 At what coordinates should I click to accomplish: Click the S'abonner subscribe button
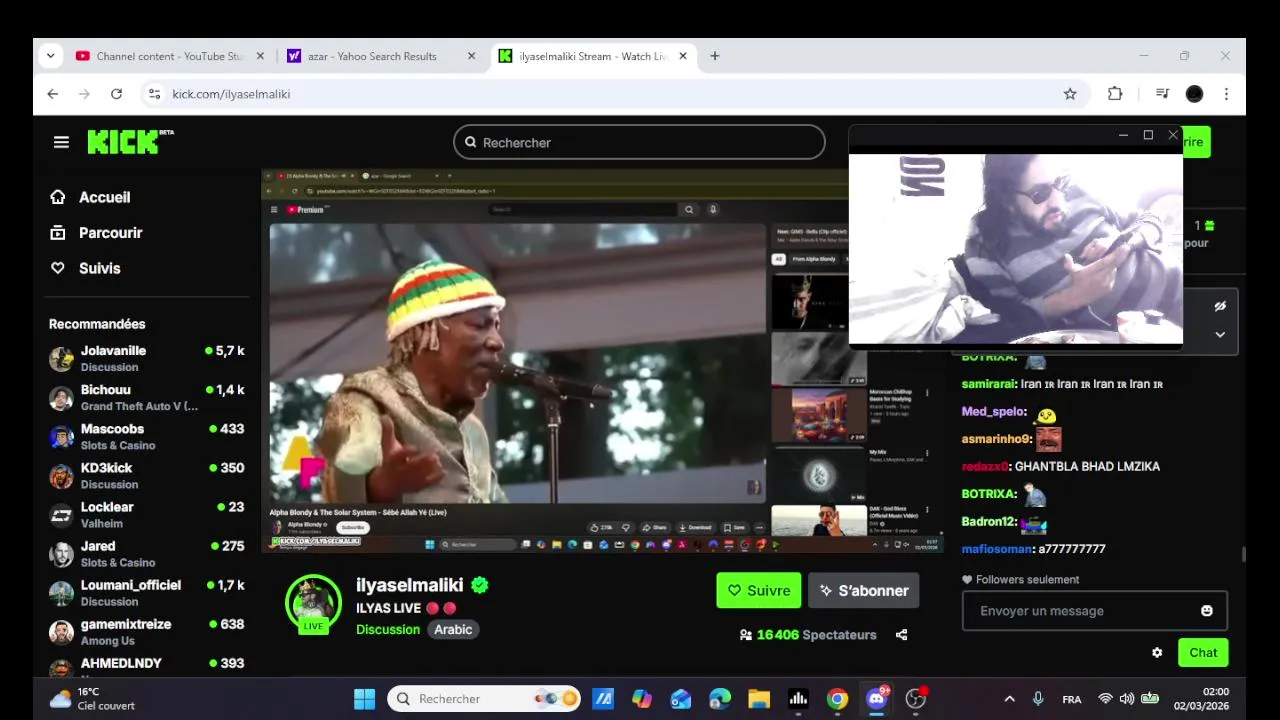[863, 591]
